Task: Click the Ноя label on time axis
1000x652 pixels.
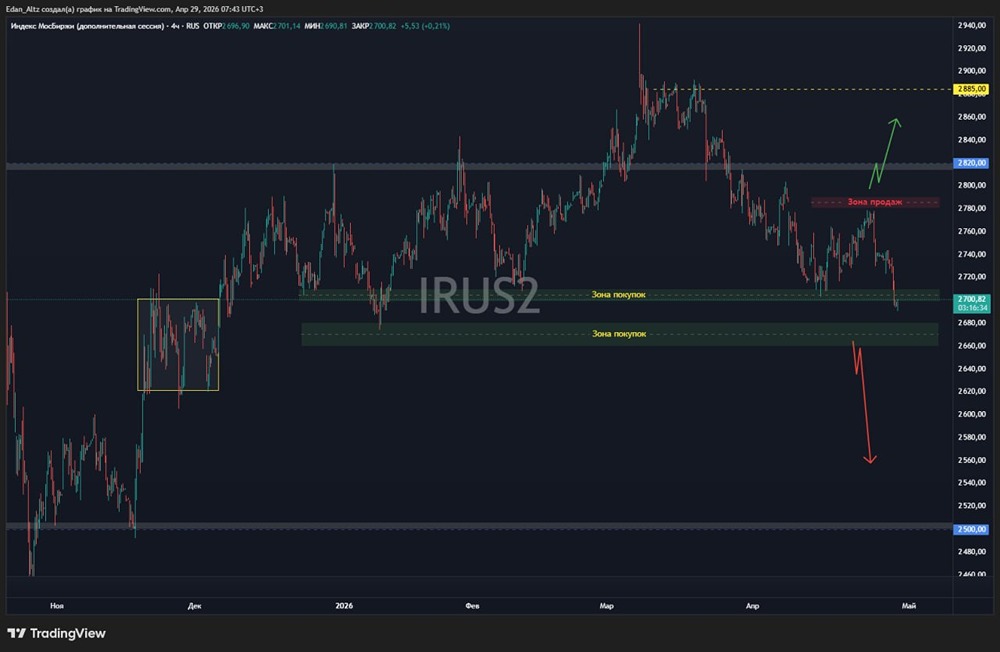Action: (57, 606)
